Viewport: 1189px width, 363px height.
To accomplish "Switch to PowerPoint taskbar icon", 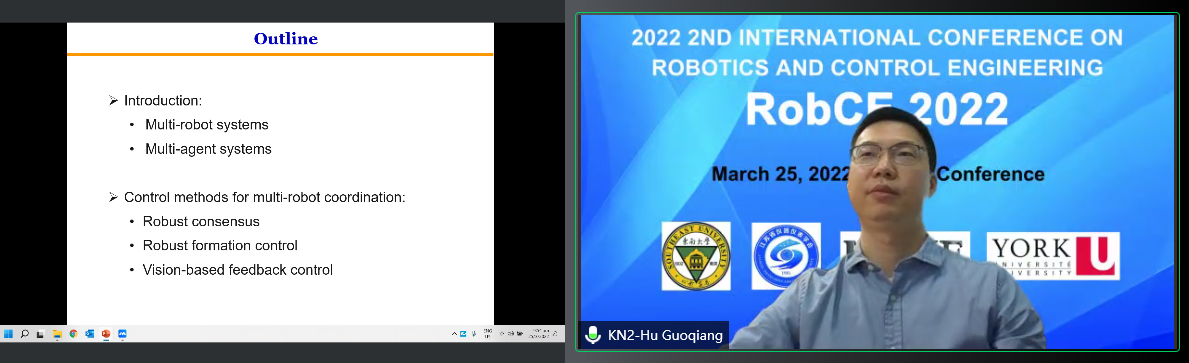I will tap(106, 333).
